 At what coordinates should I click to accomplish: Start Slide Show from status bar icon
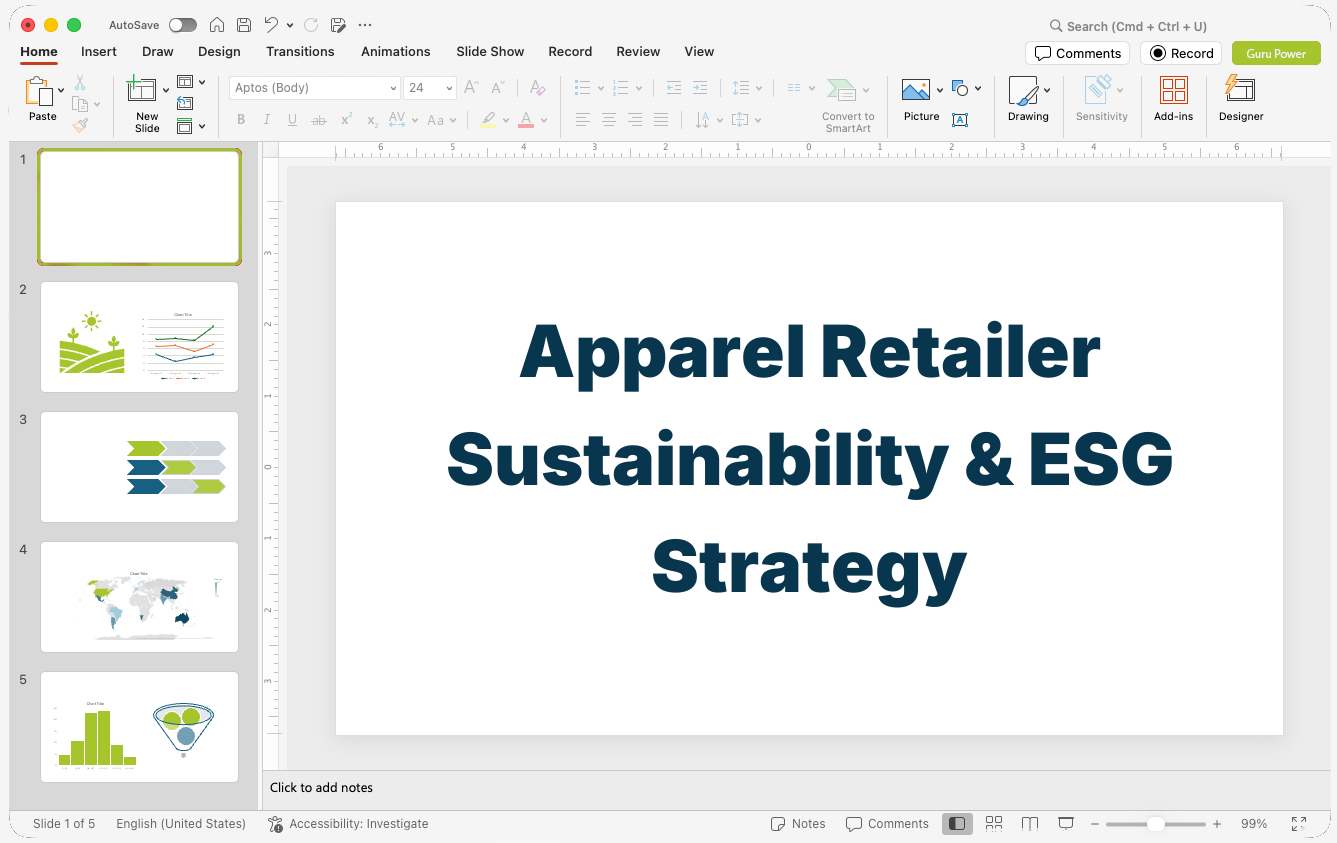[1066, 823]
